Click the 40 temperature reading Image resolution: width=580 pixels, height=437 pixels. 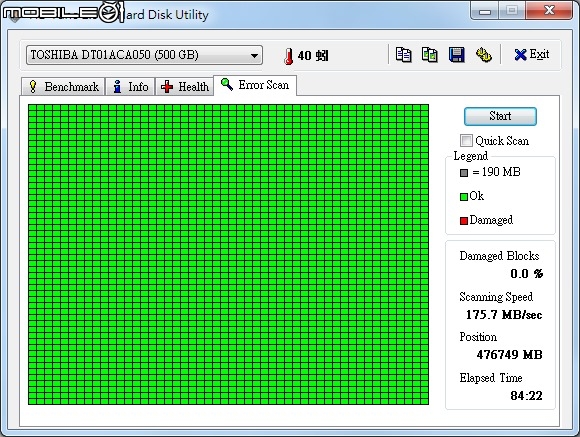pyautogui.click(x=313, y=56)
